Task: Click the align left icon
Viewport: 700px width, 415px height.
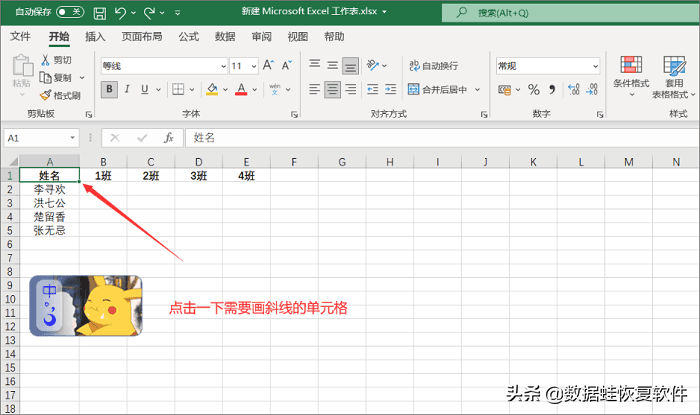Action: (x=314, y=89)
